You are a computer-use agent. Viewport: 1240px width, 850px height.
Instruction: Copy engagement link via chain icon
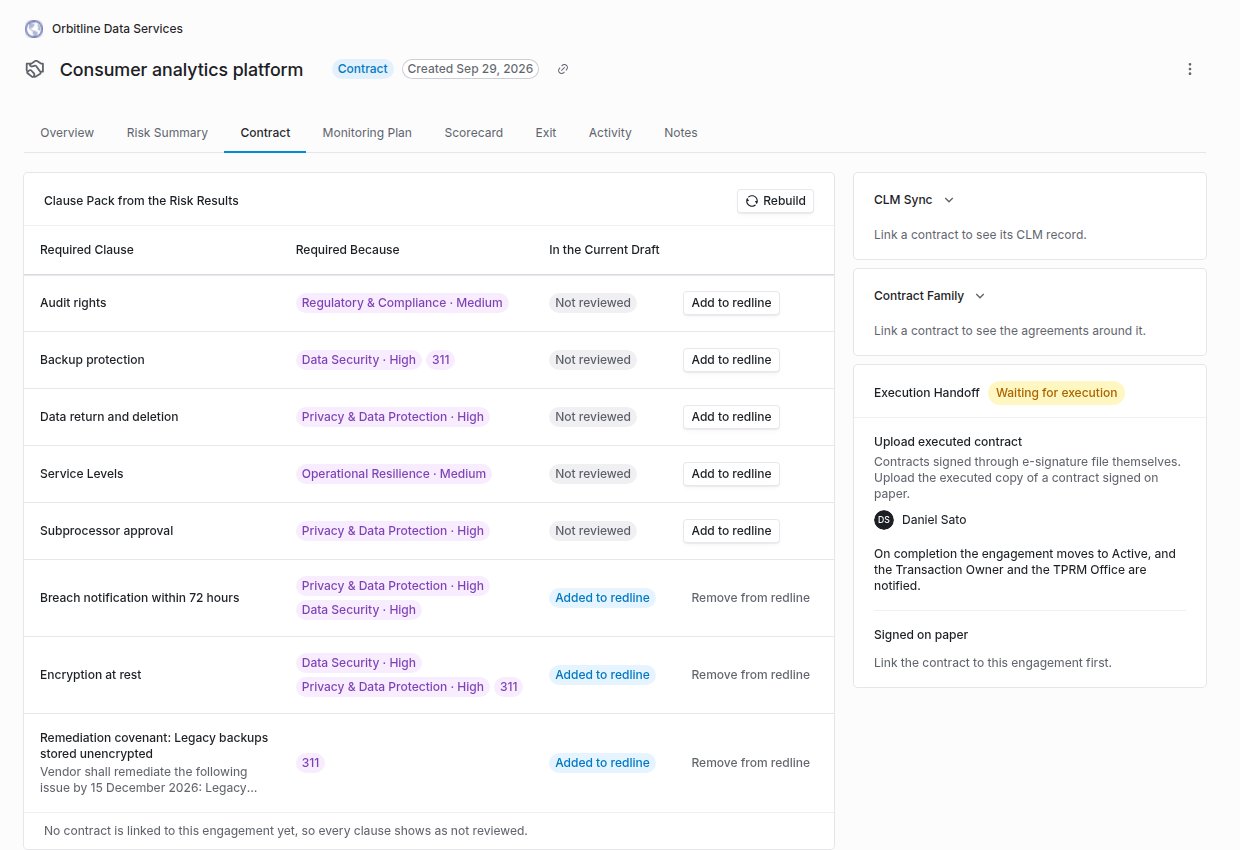point(563,69)
